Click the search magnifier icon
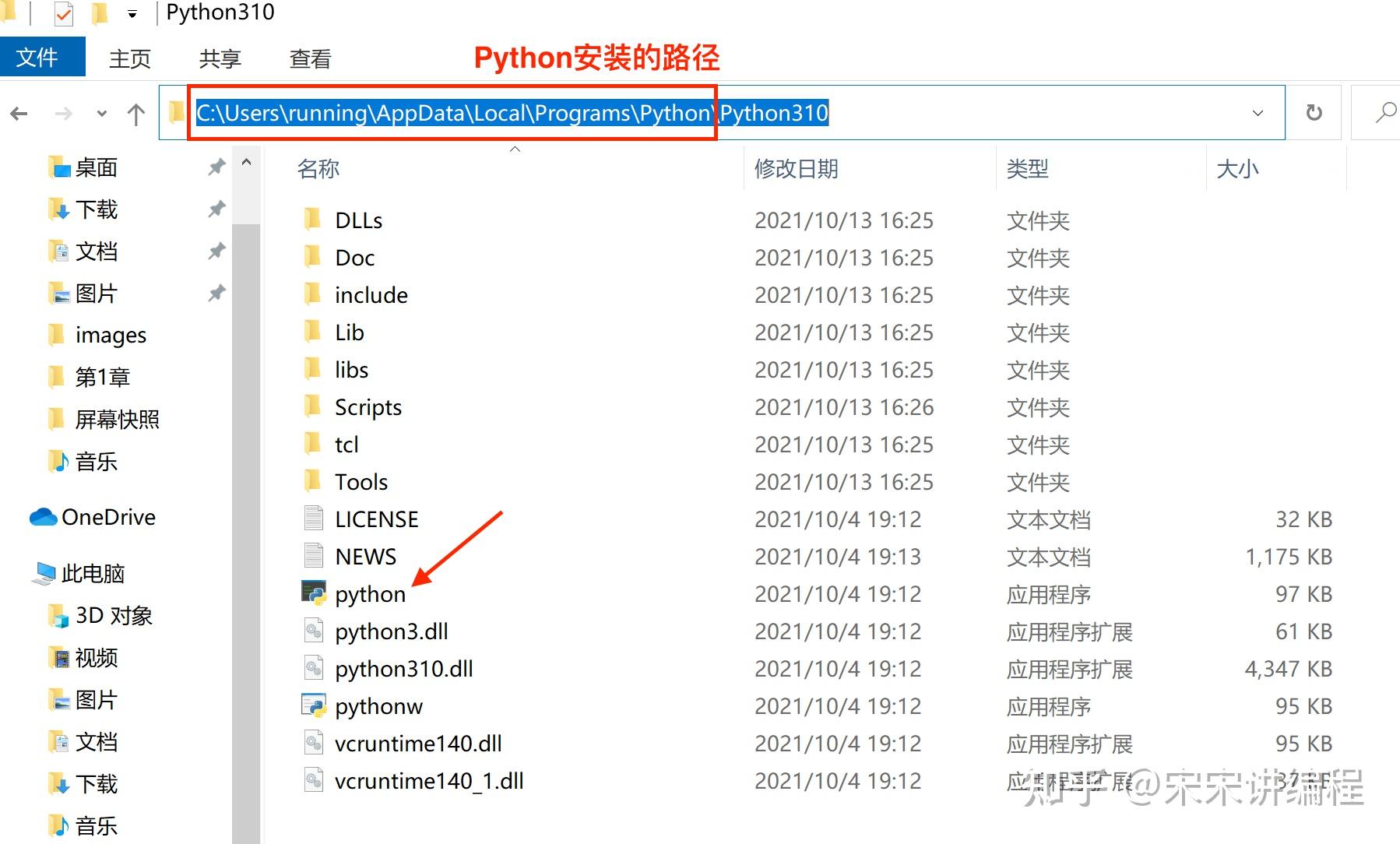 (x=1386, y=113)
